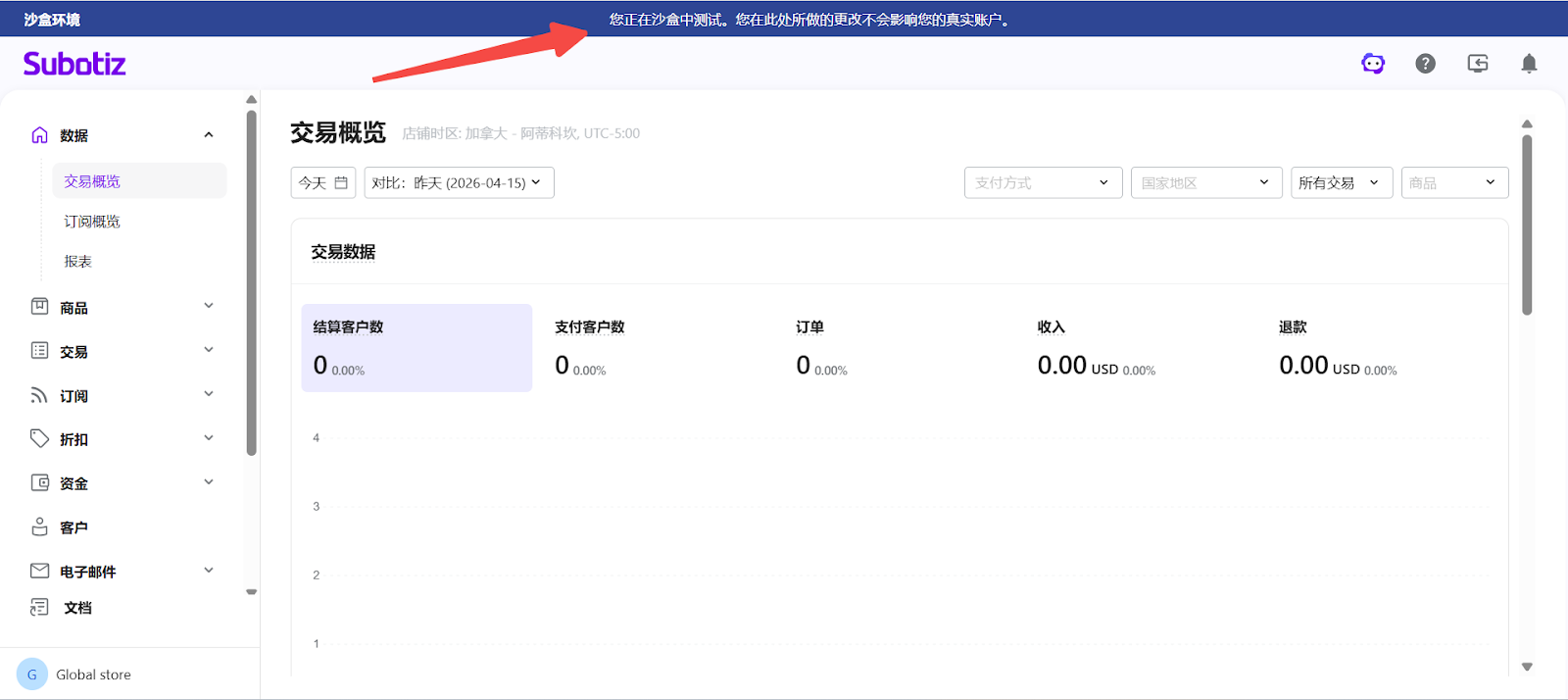Click the help question mark icon
Screen dimensions: 1568x700
coord(1425,64)
